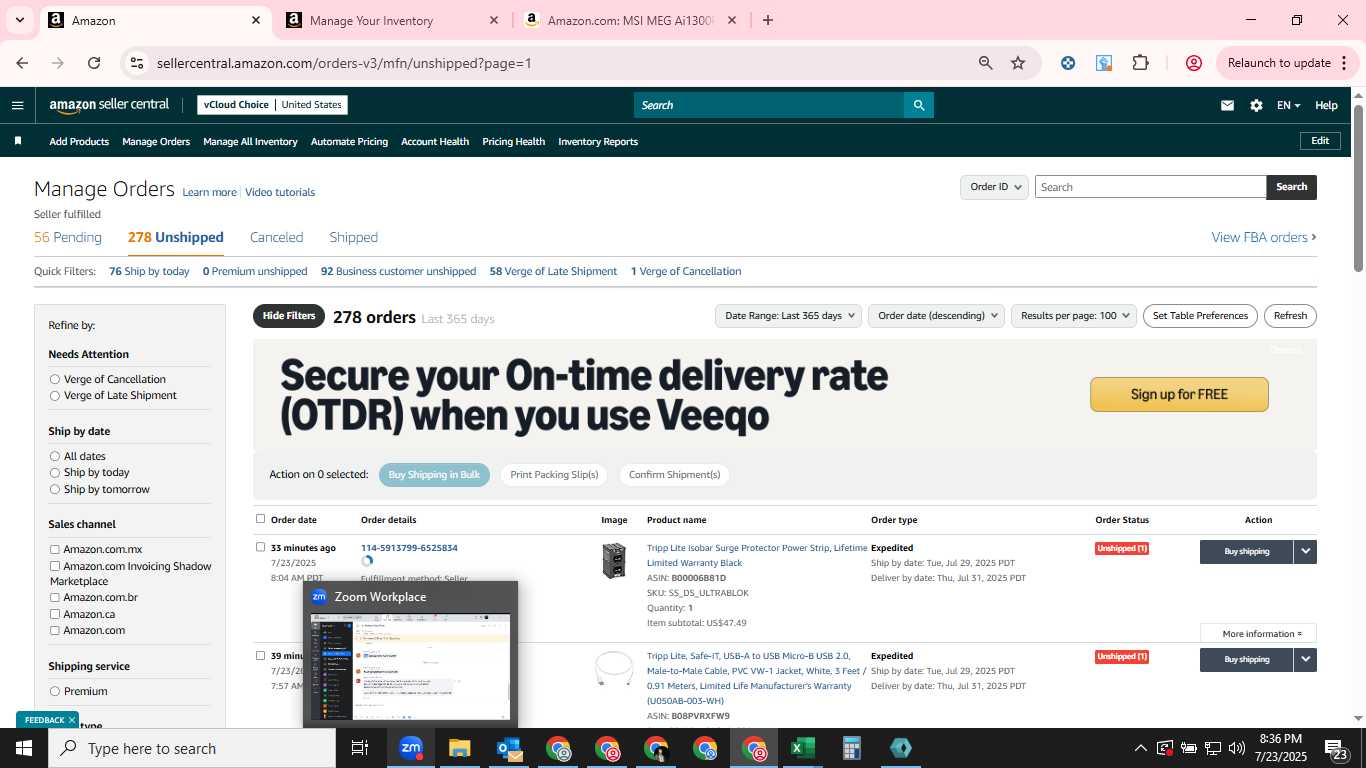
Task: Open the Order ID search type dropdown
Action: click(x=994, y=187)
